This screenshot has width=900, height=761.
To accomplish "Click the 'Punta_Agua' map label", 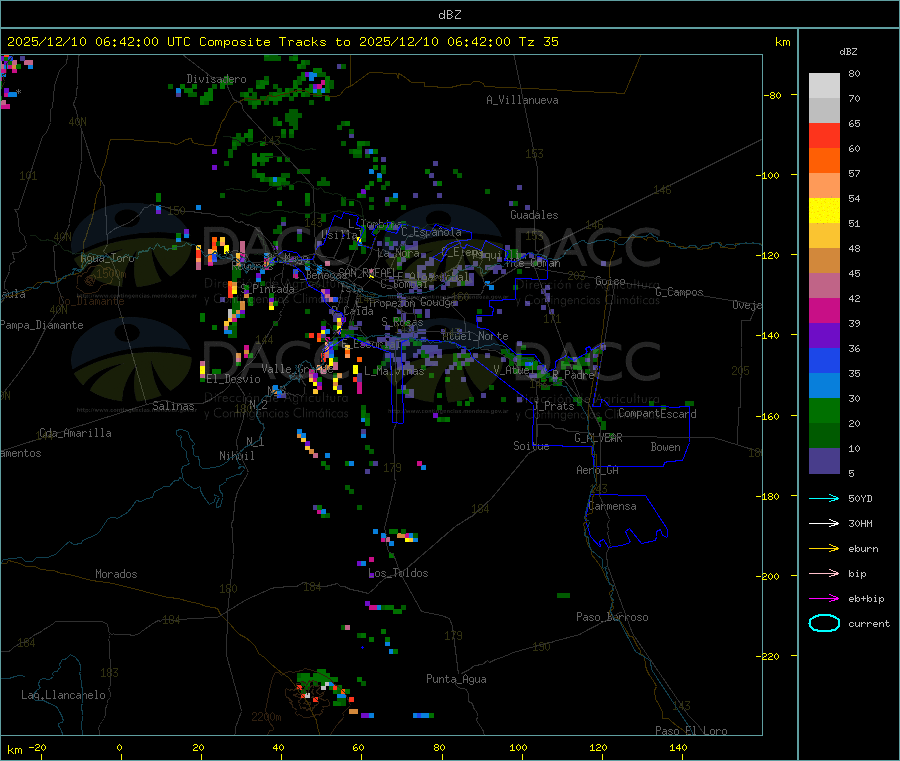I will point(456,679).
